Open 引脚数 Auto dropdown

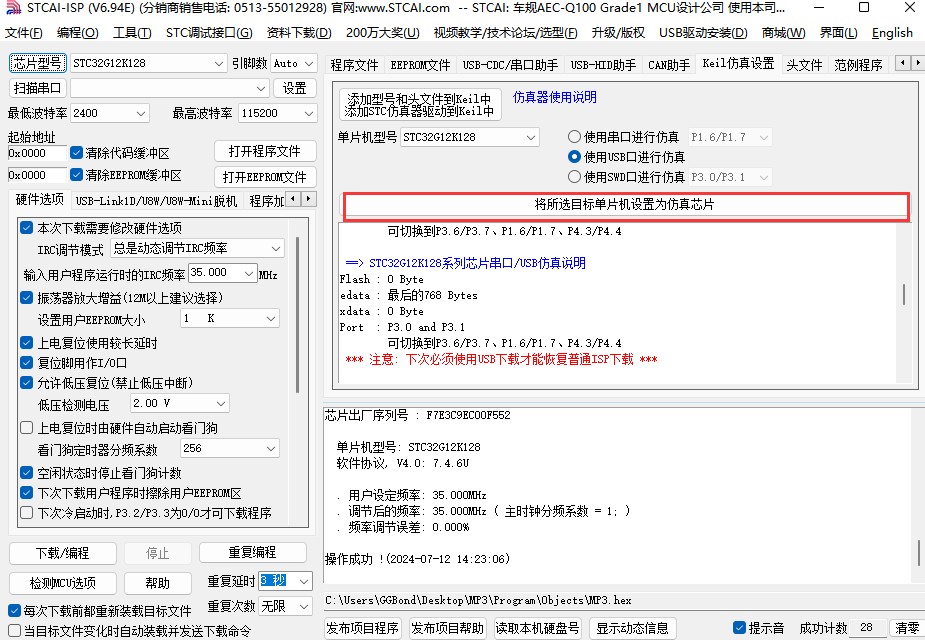(294, 63)
